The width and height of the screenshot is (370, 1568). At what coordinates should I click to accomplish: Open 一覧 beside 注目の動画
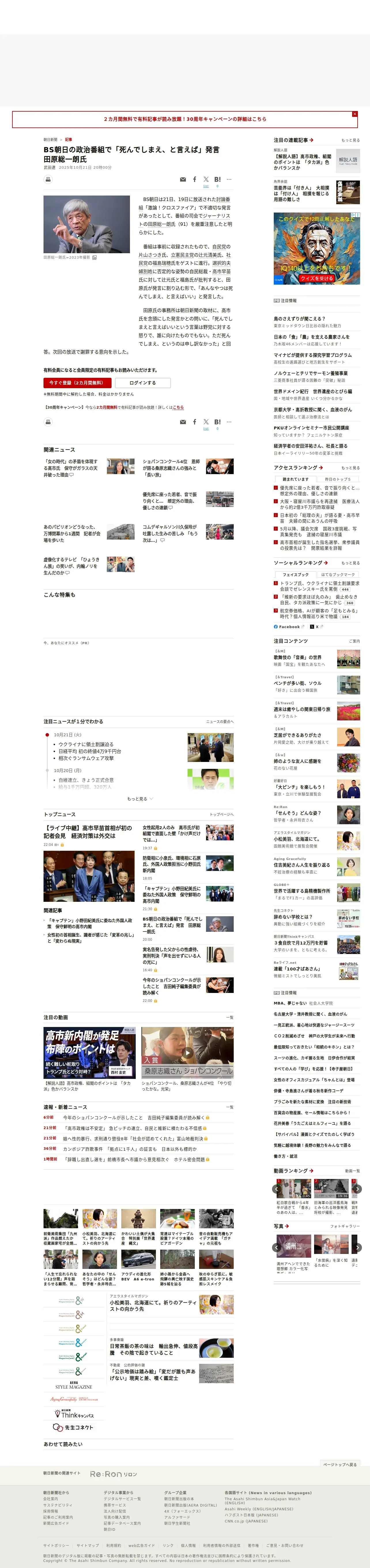(x=229, y=1017)
